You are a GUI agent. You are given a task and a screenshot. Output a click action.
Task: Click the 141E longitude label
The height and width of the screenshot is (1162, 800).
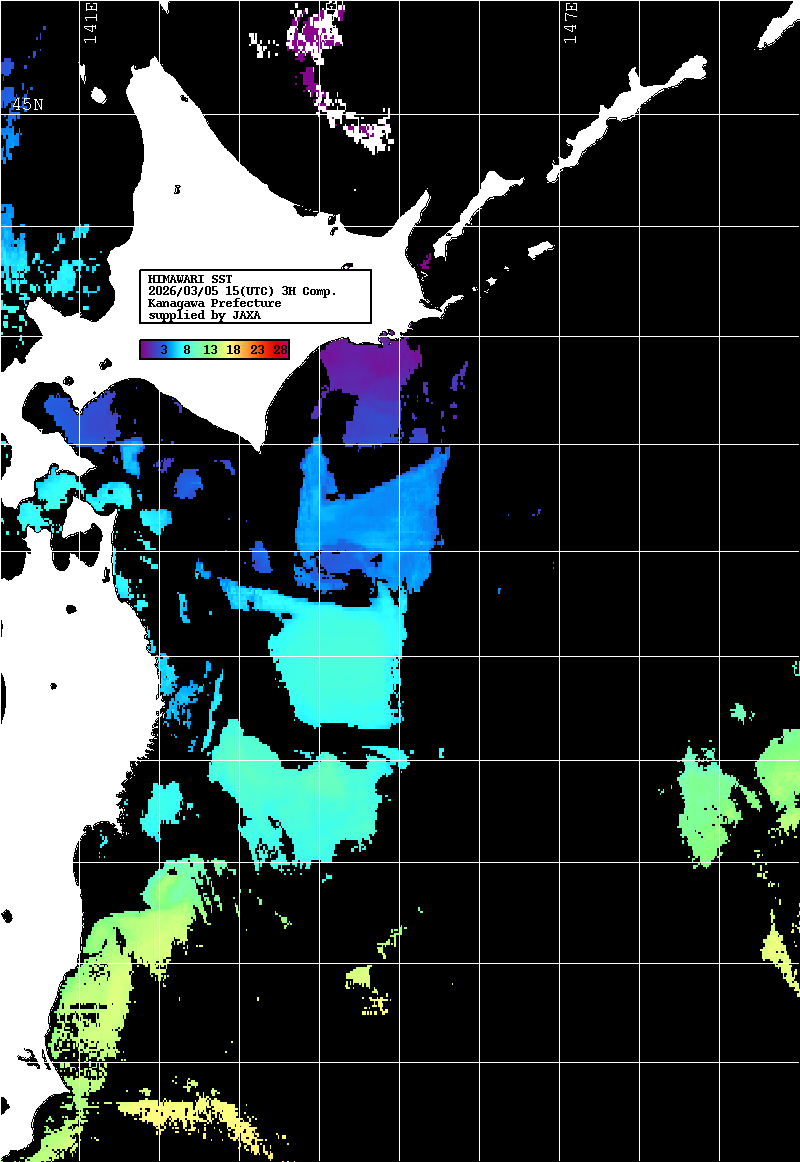pyautogui.click(x=90, y=22)
